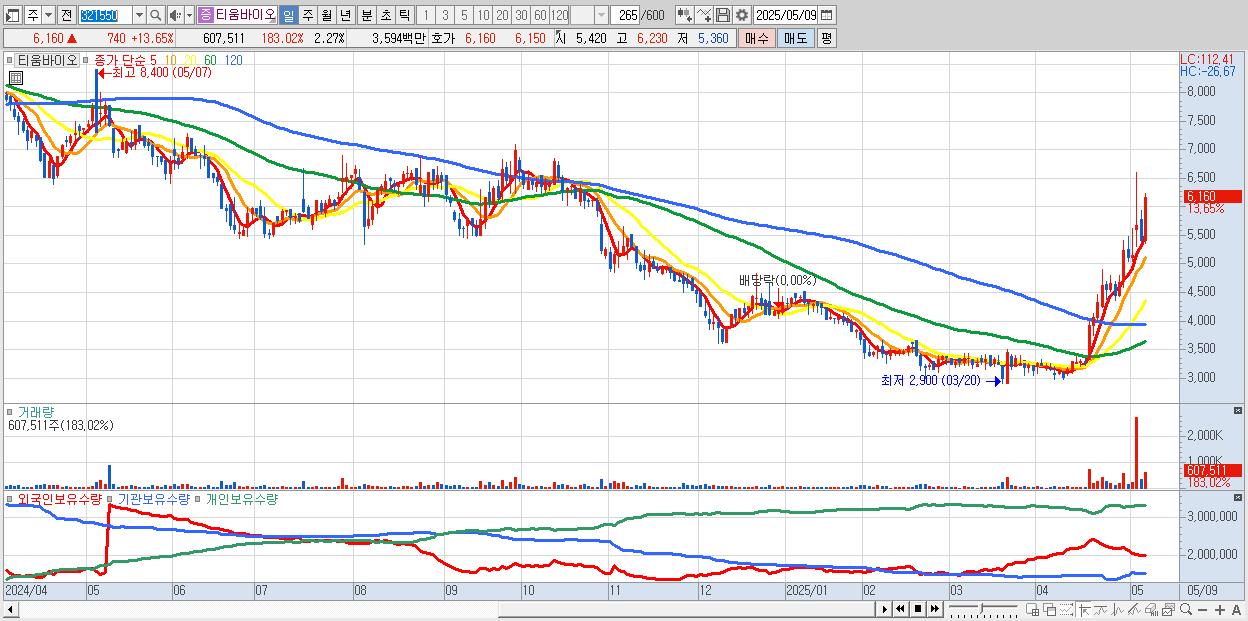Screen dimensions: 1248x621
Task: Click the date field 2025/05/09
Action: click(x=786, y=15)
